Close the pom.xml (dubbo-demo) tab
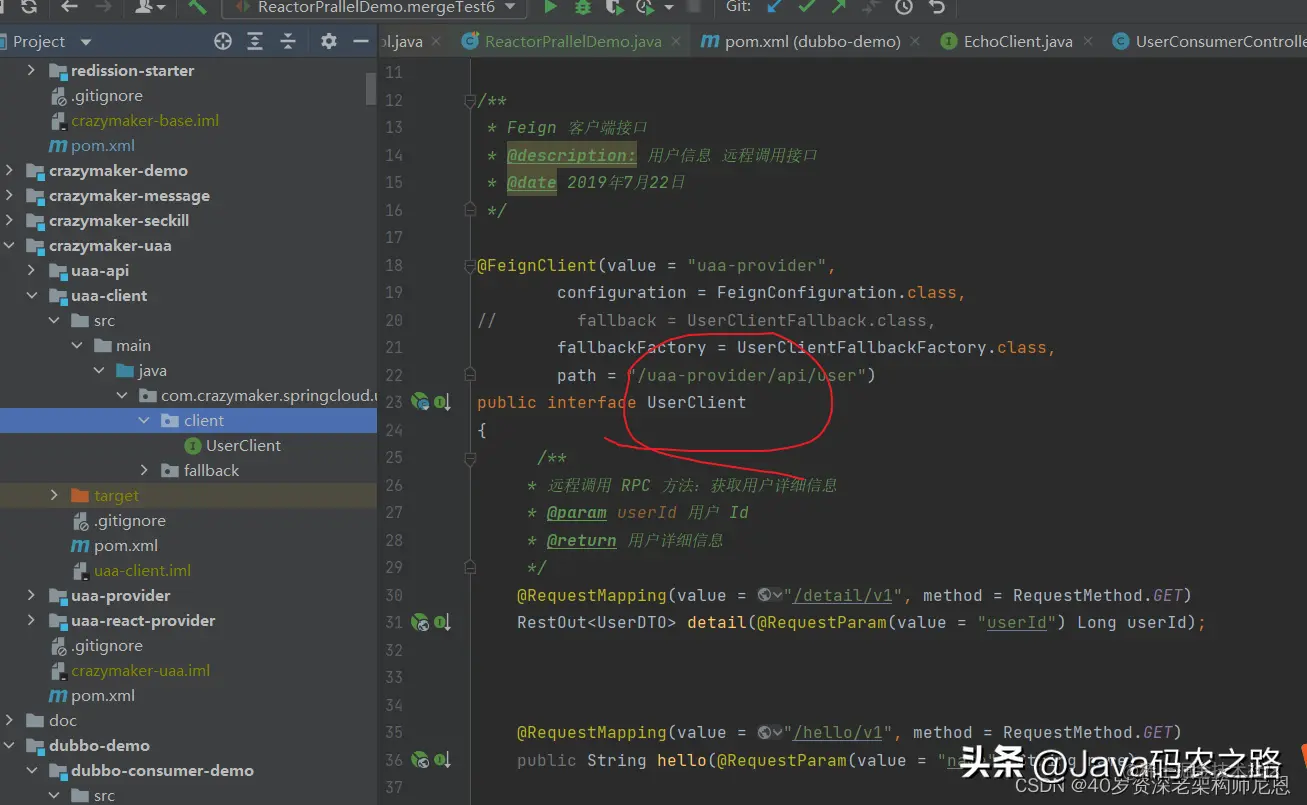This screenshot has width=1307, height=805. pos(916,42)
